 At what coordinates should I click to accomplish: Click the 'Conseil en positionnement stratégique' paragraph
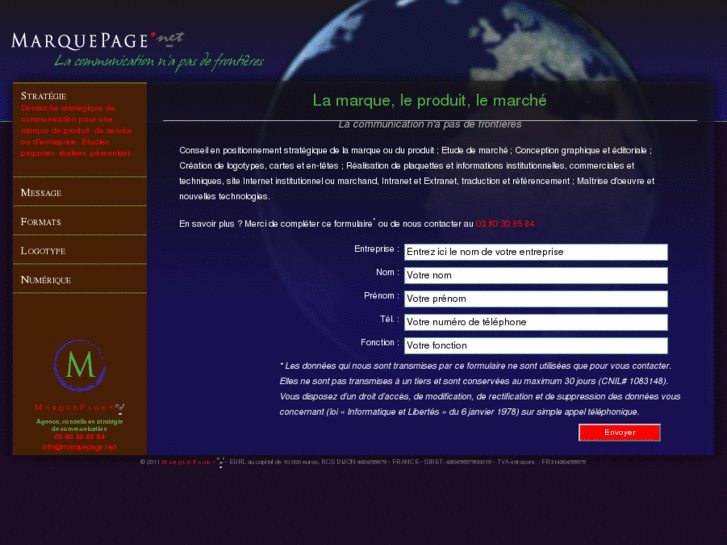417,173
